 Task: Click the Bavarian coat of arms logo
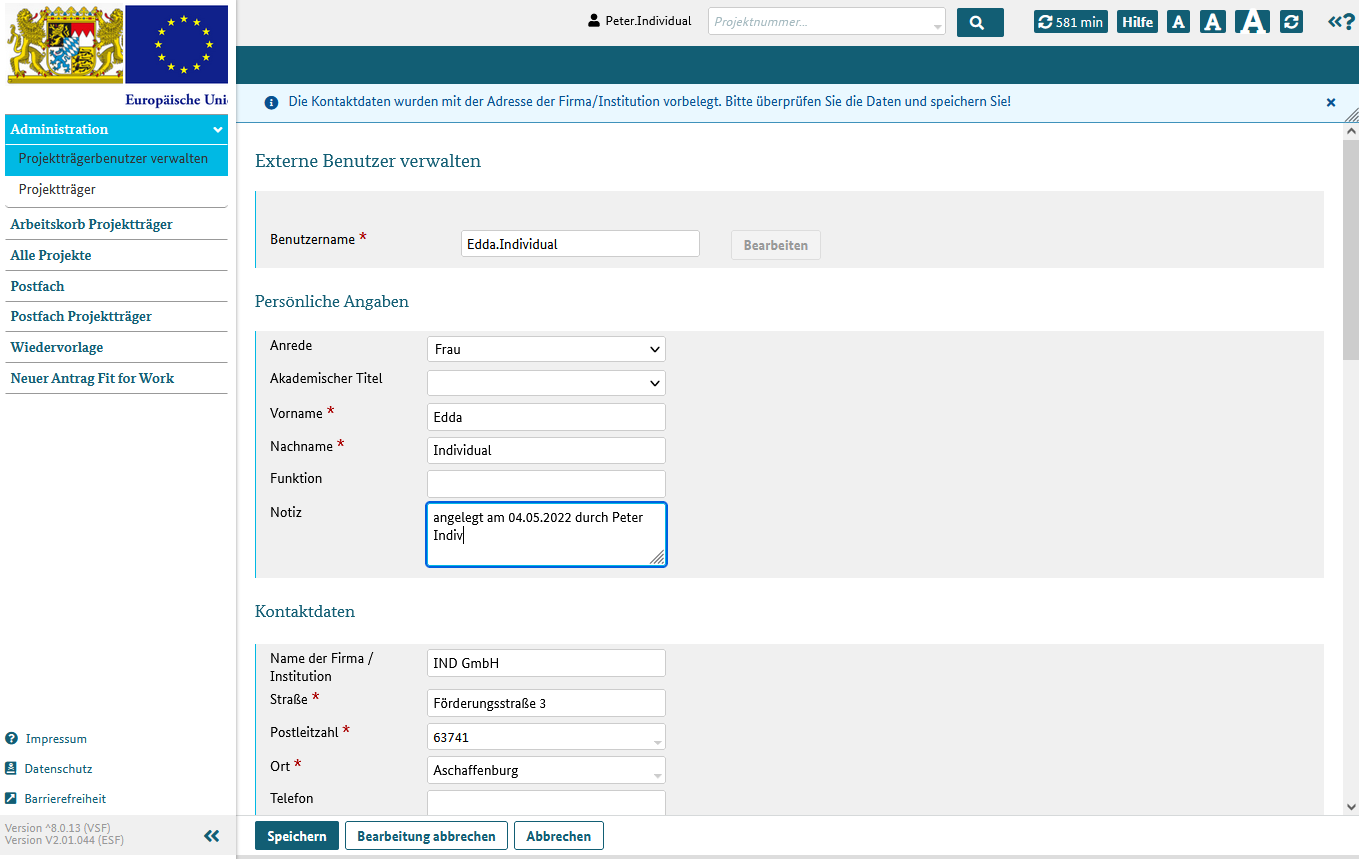click(66, 44)
